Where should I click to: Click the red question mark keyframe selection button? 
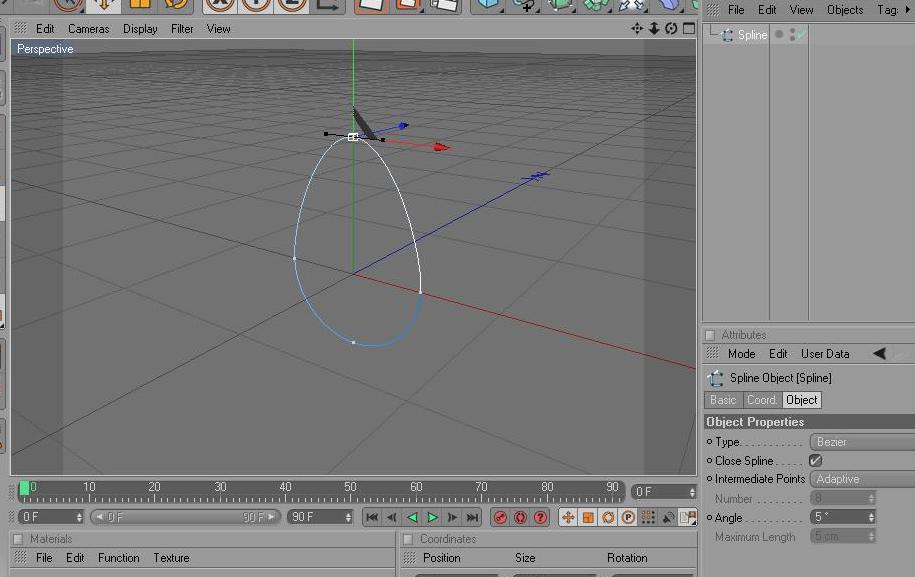coord(541,517)
